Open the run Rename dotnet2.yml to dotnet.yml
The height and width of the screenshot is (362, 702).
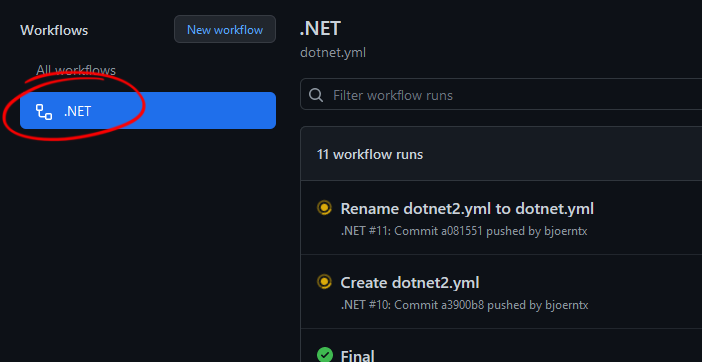tap(467, 209)
